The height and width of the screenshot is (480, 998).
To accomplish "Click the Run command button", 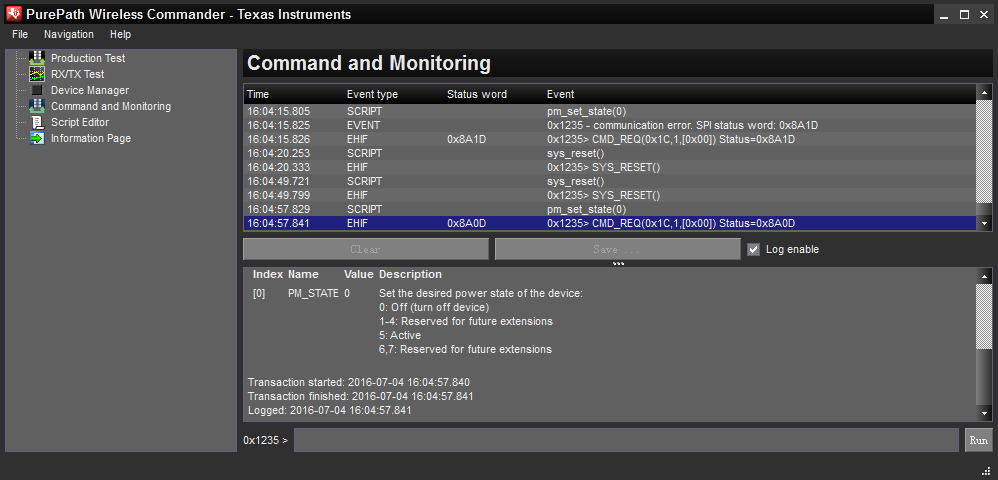I will coord(978,440).
